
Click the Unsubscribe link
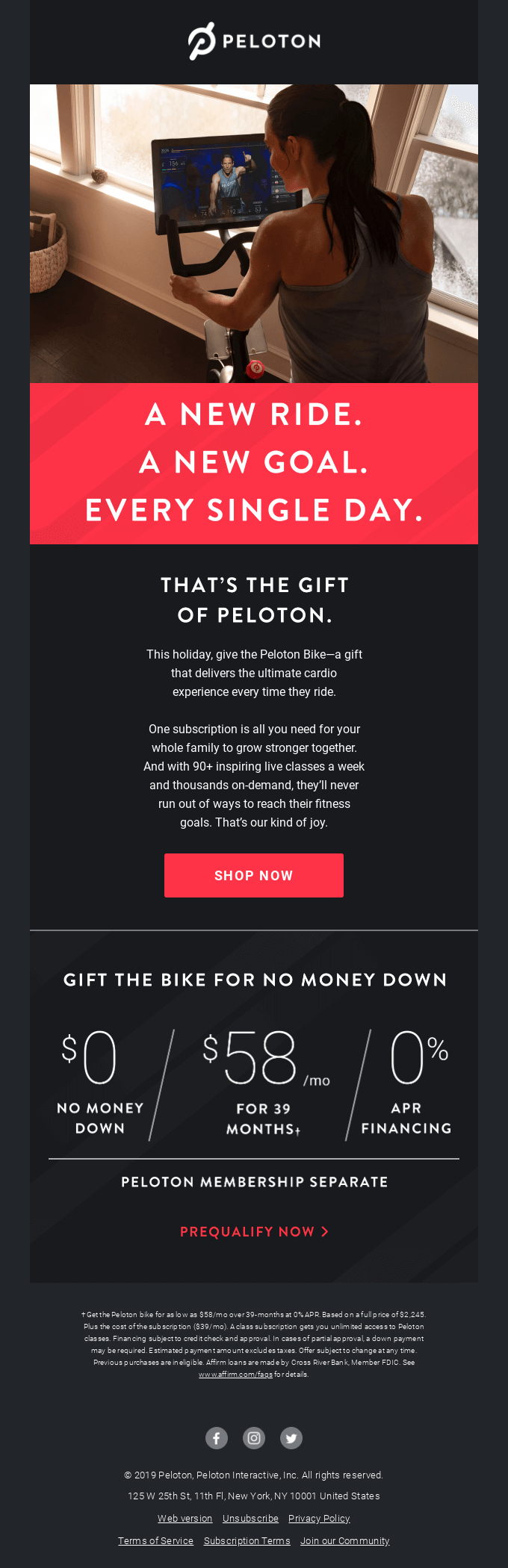250,1519
